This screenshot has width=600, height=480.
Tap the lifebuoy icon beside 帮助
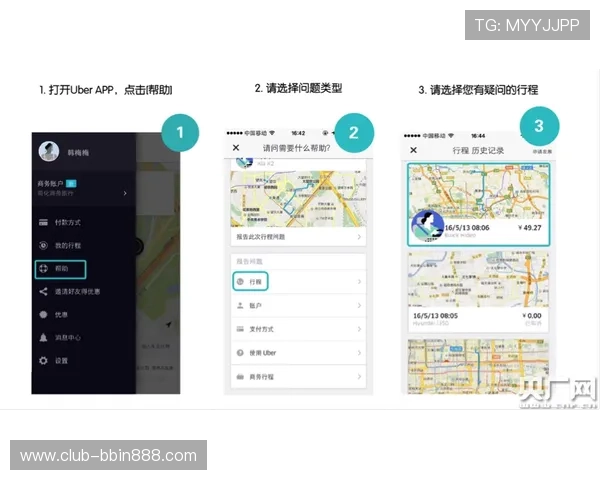click(x=44, y=268)
